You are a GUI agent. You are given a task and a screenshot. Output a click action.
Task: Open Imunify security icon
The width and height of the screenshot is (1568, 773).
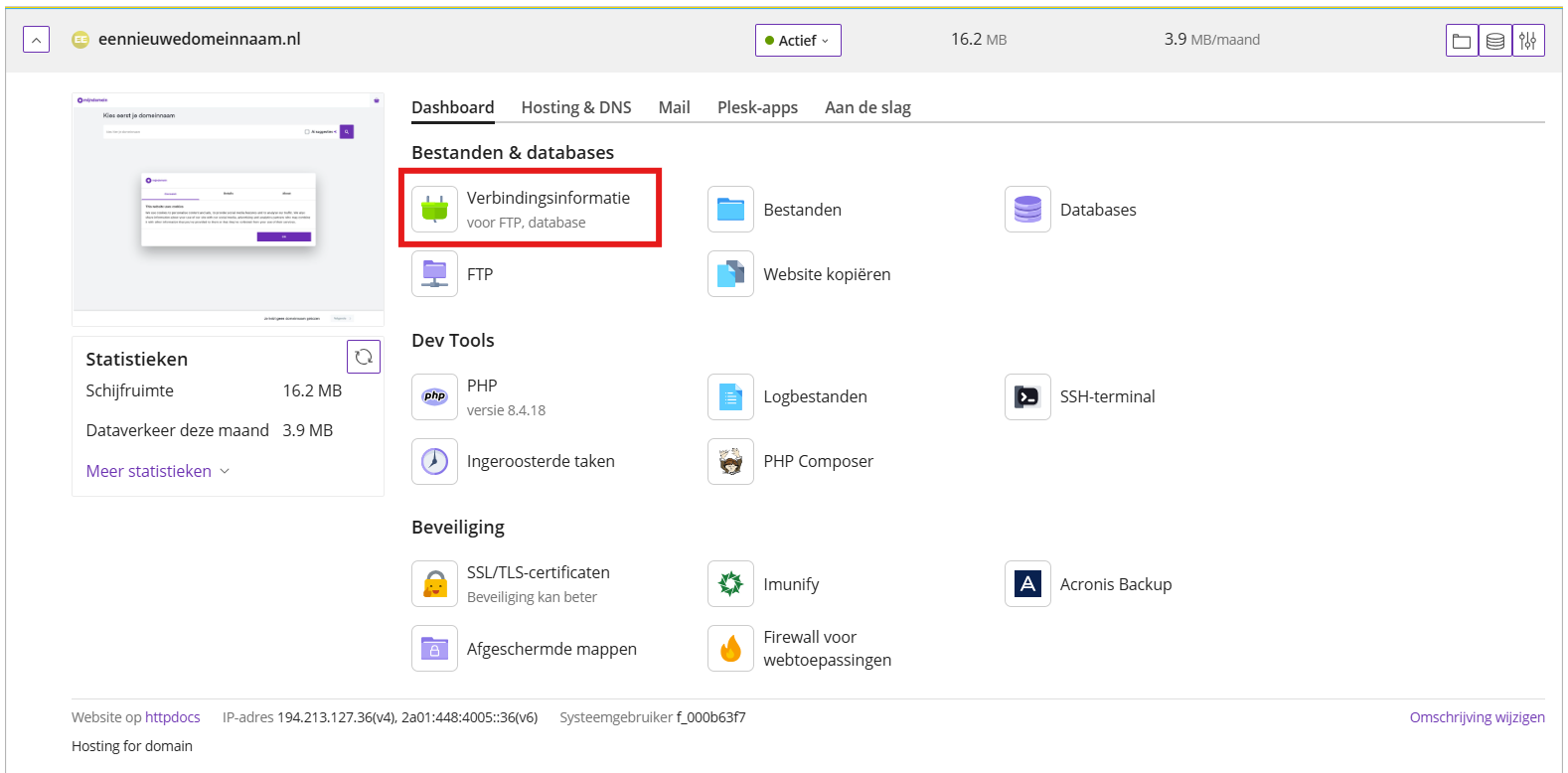tap(730, 584)
